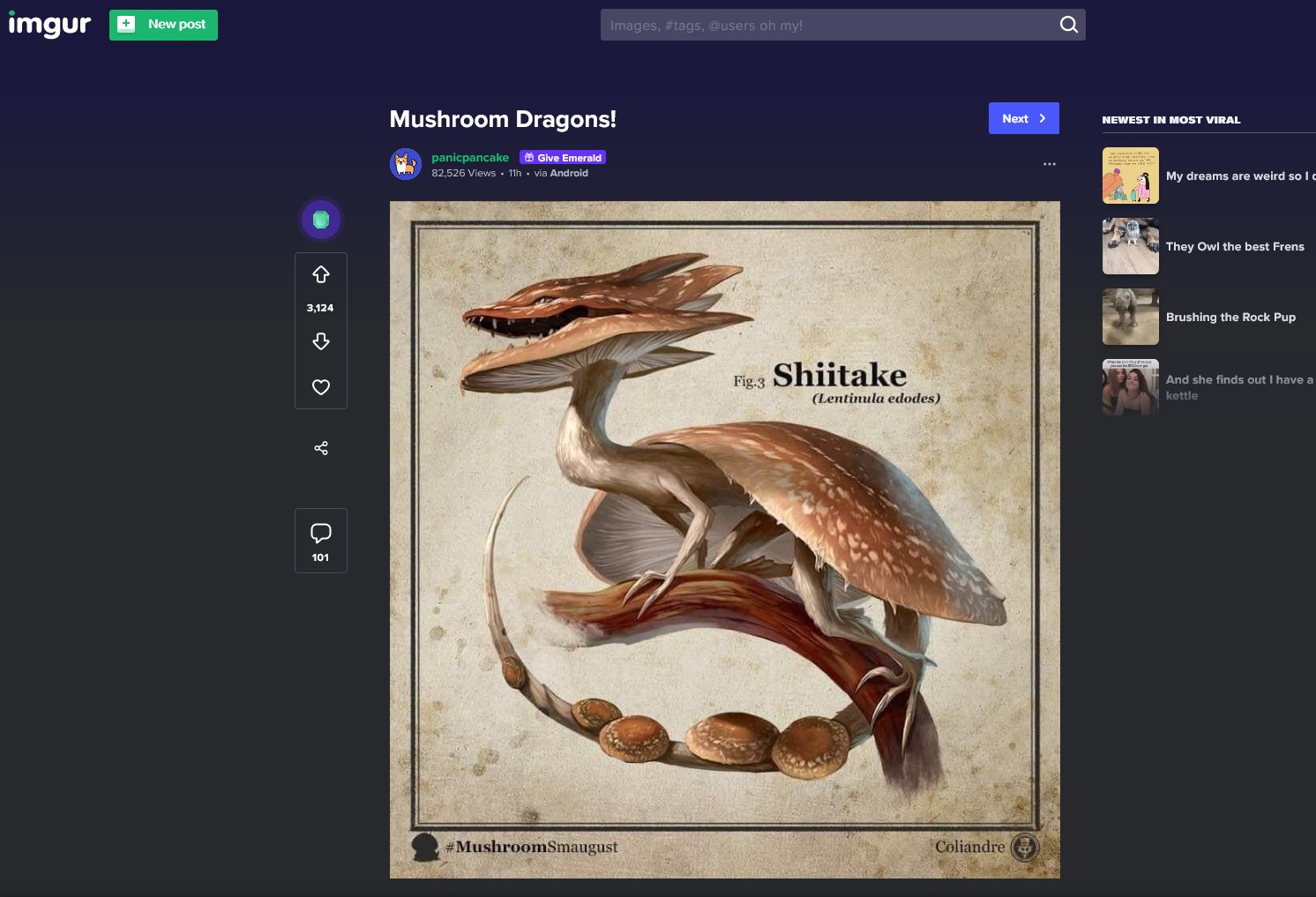Create a New post
Viewport: 1316px width, 897px height.
coord(163,25)
